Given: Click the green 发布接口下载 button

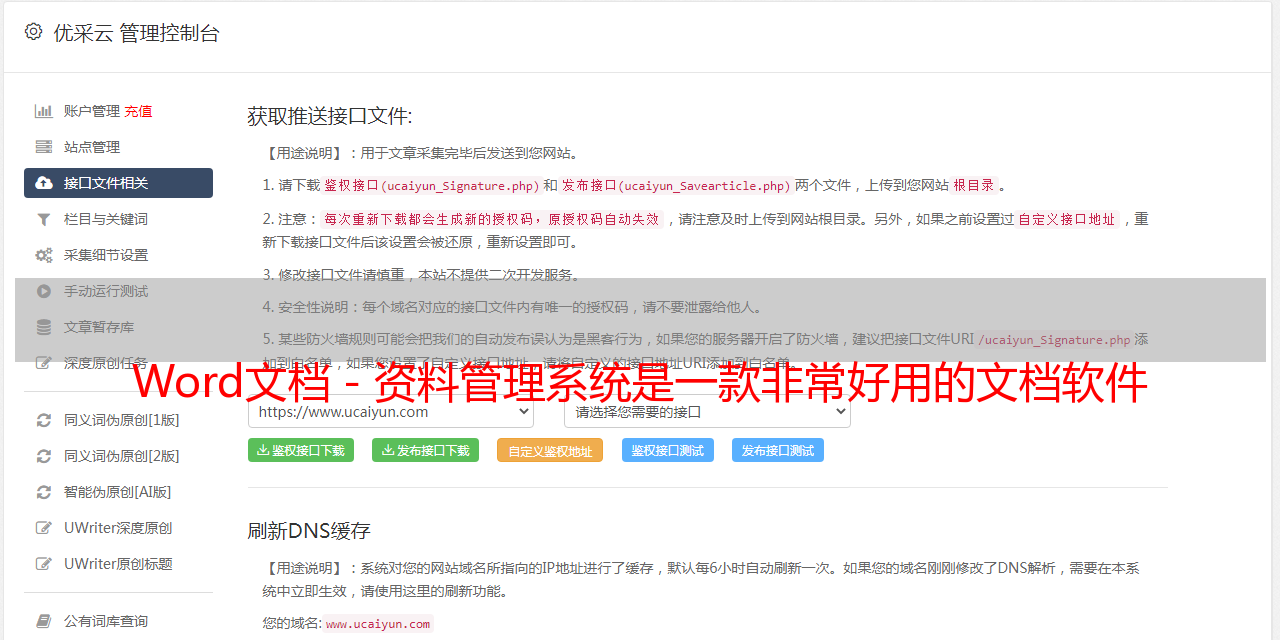Looking at the screenshot, I should [x=425, y=450].
